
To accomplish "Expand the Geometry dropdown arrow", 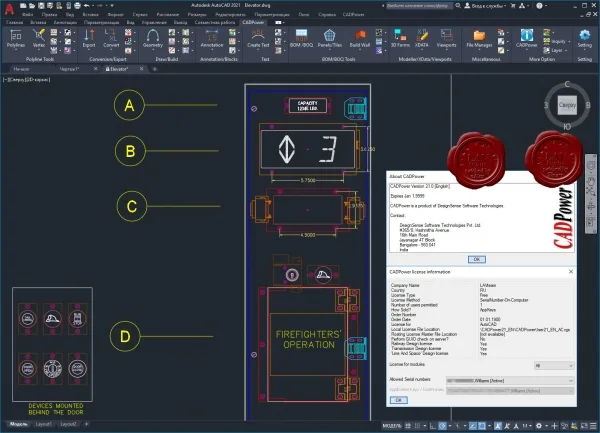I will [153, 49].
